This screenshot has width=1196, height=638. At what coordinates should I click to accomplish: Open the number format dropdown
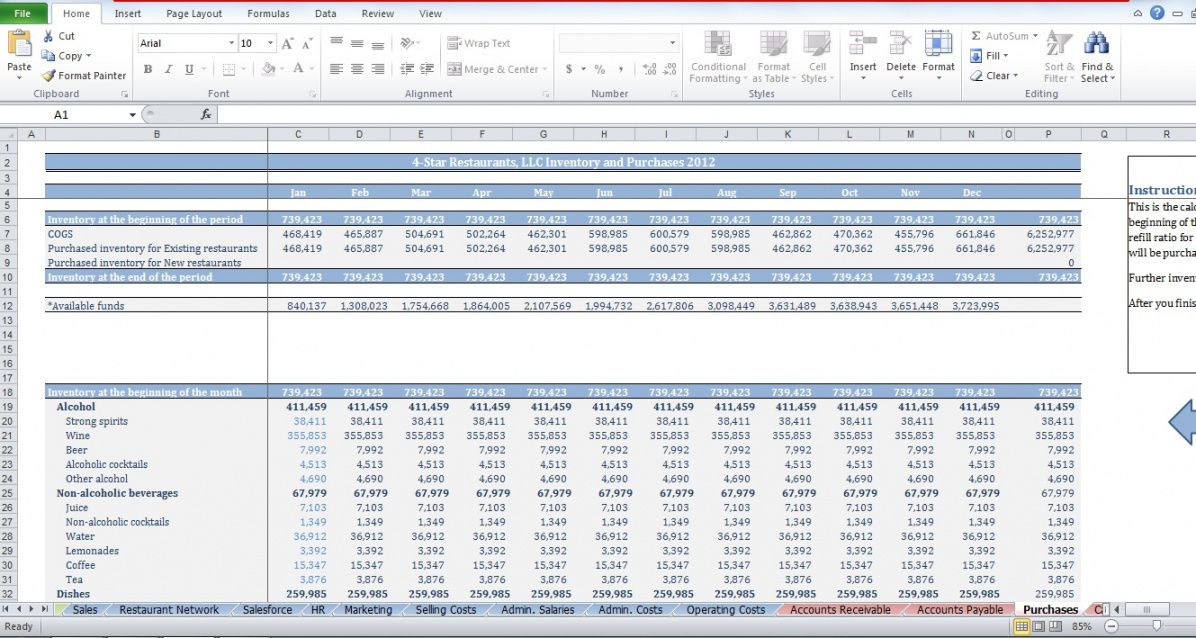point(673,43)
